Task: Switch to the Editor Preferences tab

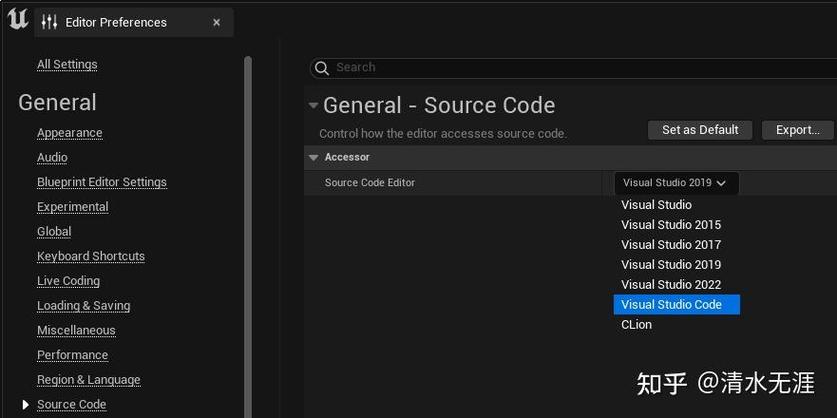Action: coord(133,22)
